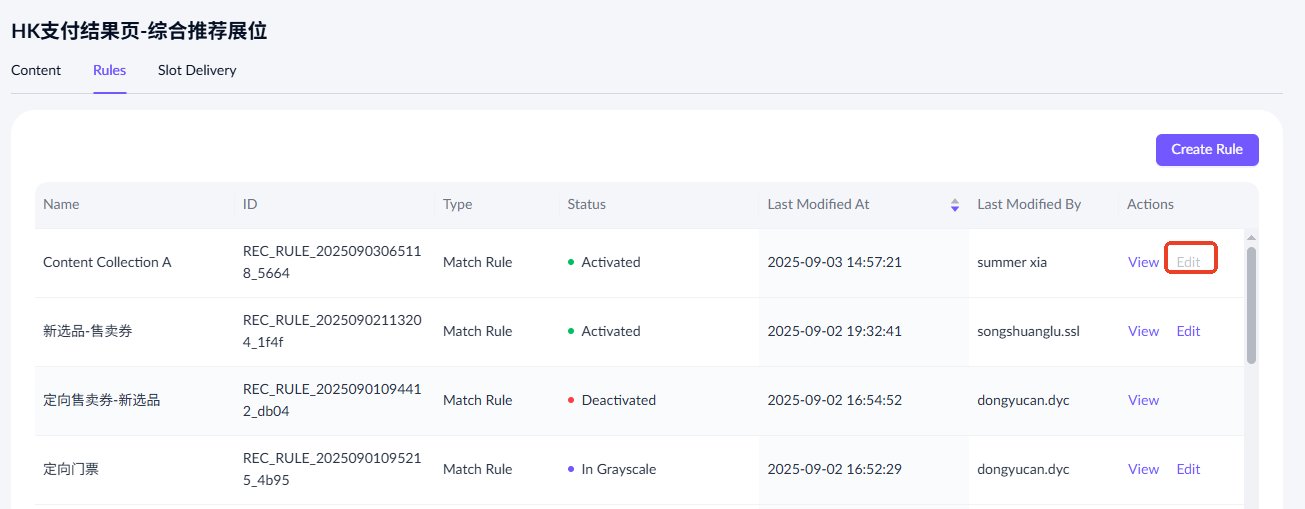Screen dimensions: 1305x509
Task: Click the In Grayscale status cell
Action: coord(618,469)
